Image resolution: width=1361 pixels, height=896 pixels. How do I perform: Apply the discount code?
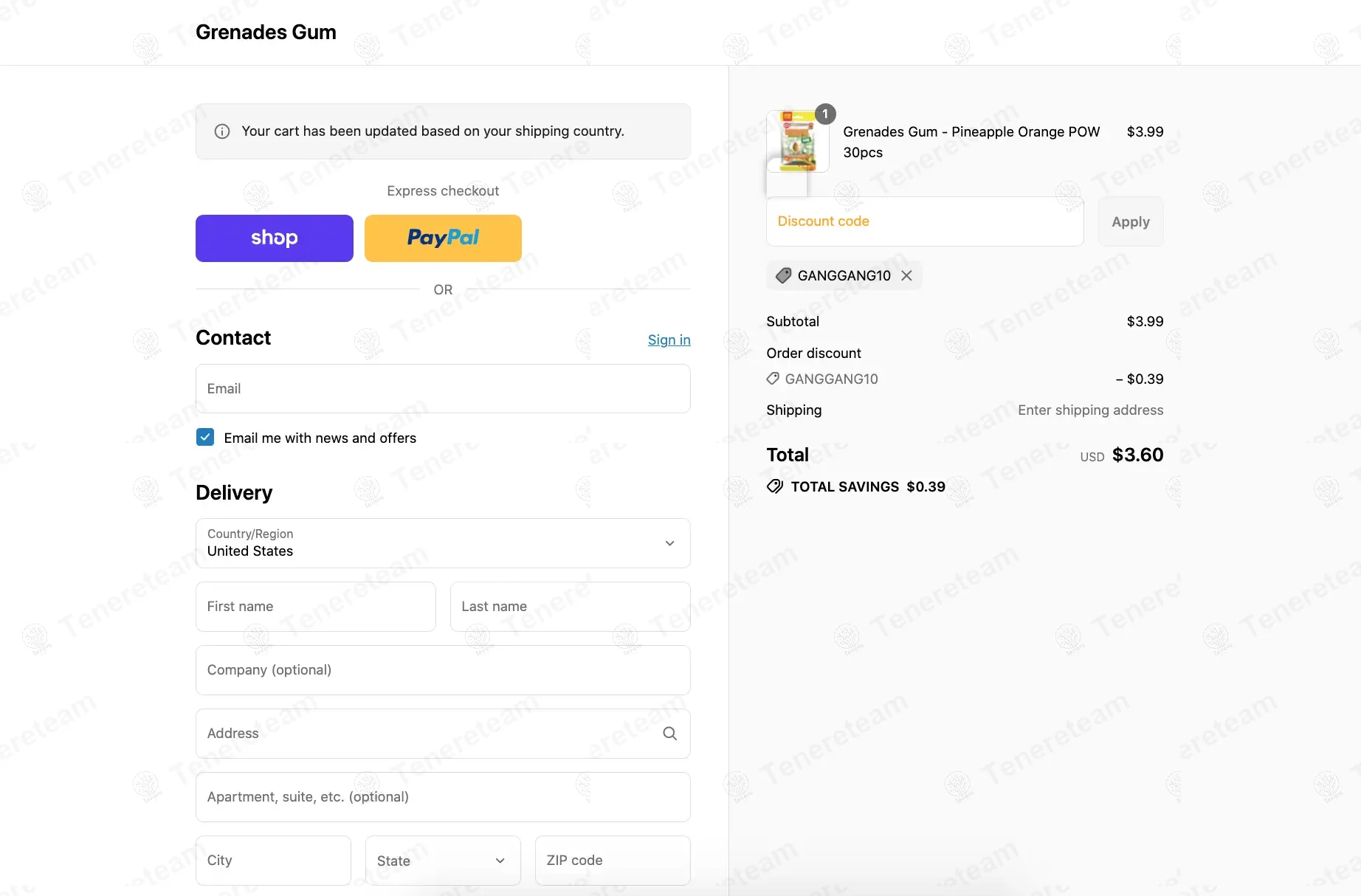(x=1130, y=221)
